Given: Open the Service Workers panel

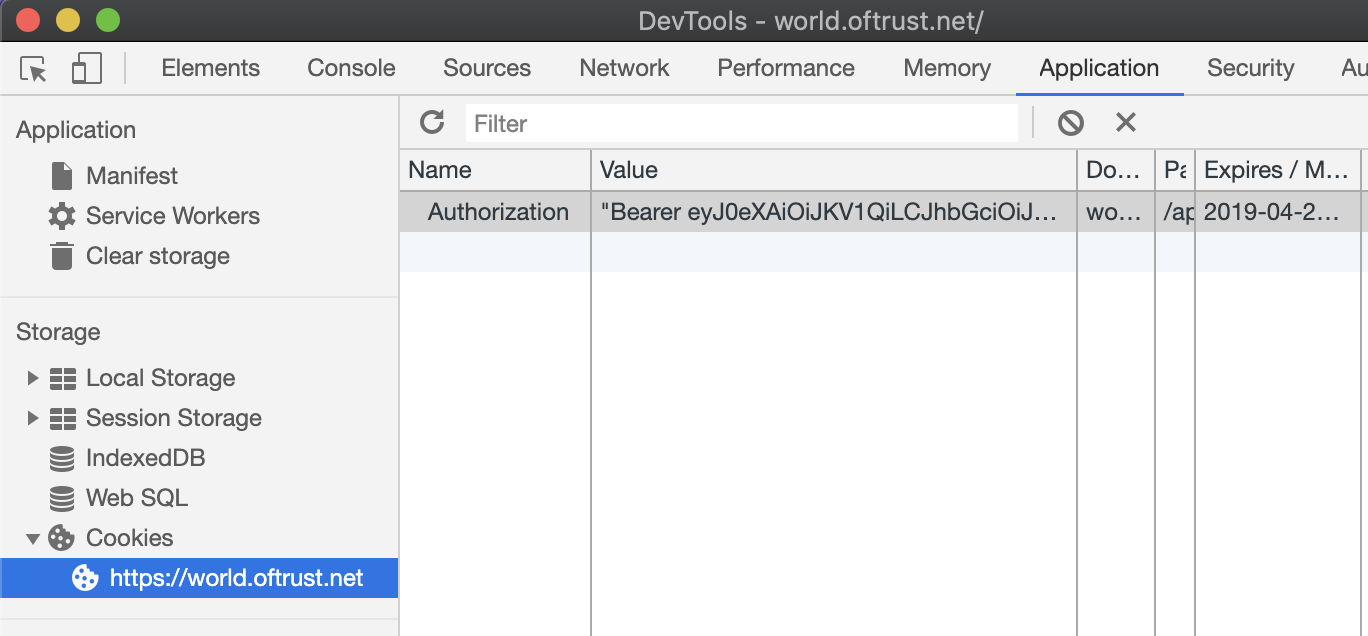Looking at the screenshot, I should 172,216.
